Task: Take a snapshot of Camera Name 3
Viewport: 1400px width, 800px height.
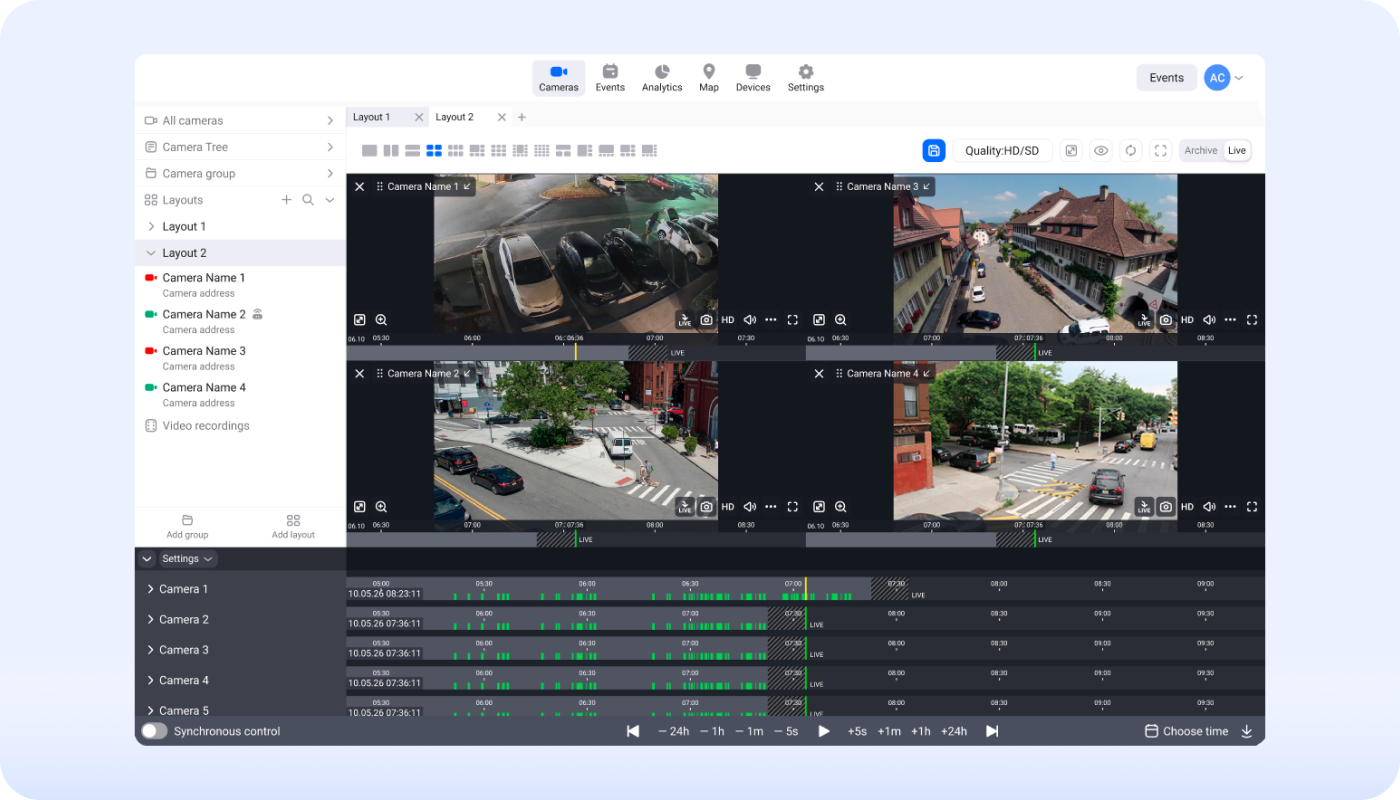Action: point(1166,320)
